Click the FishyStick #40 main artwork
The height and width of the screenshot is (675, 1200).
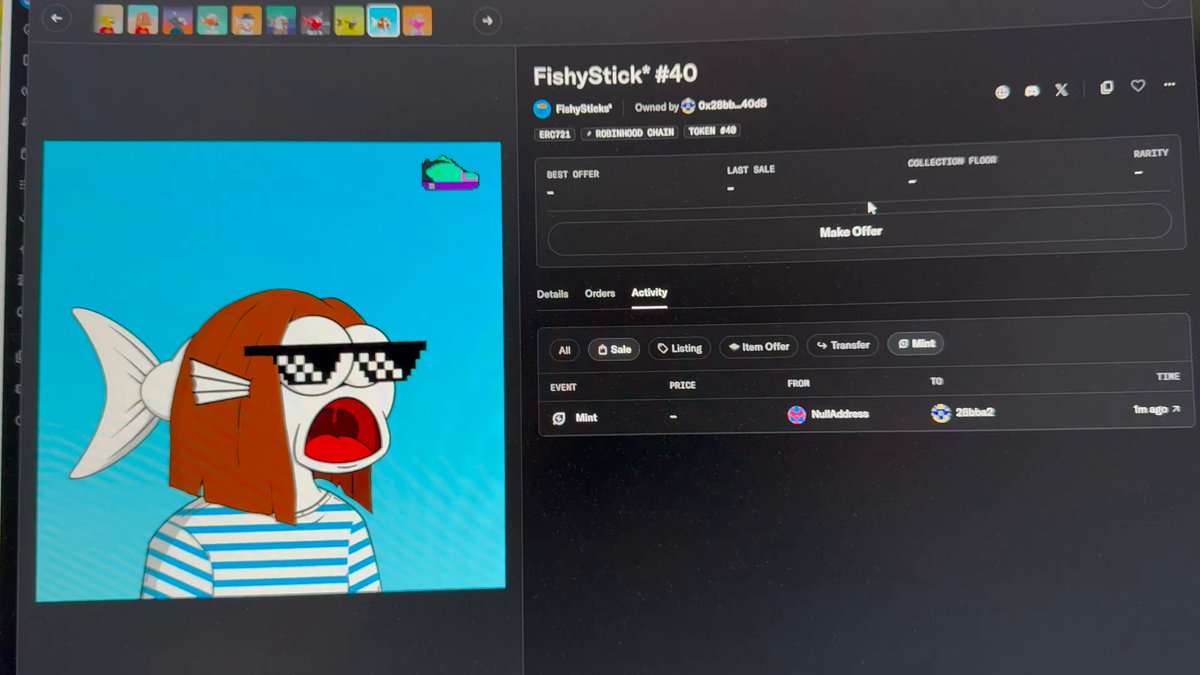tap(270, 372)
